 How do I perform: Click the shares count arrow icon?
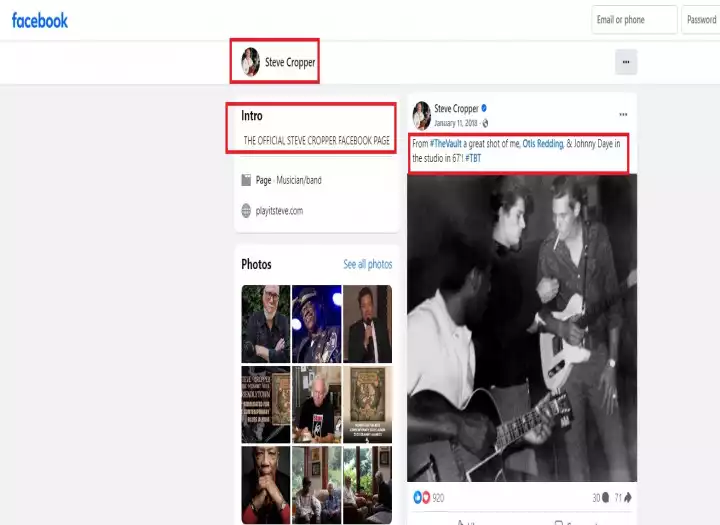coord(628,497)
